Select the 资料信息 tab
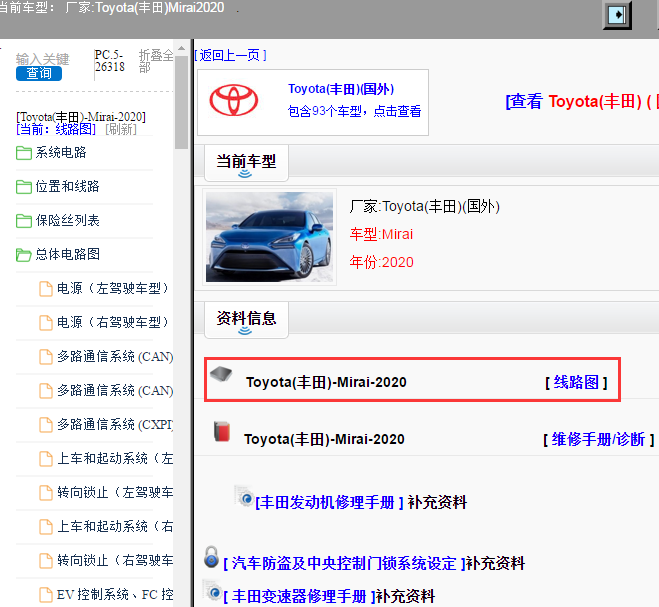Viewport: 659px width, 607px height. tap(246, 319)
